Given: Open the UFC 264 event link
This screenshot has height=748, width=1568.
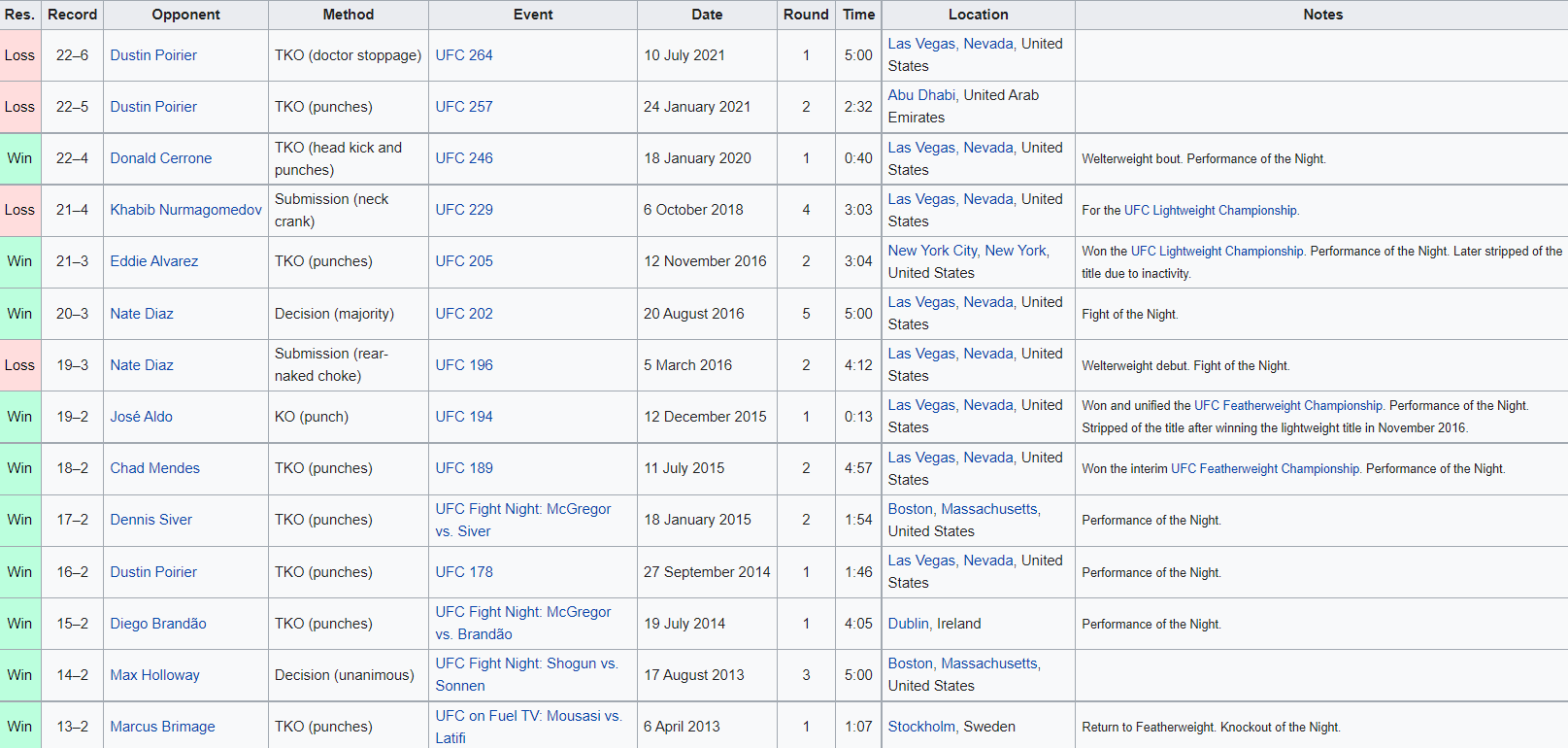Looking at the screenshot, I should (x=463, y=55).
